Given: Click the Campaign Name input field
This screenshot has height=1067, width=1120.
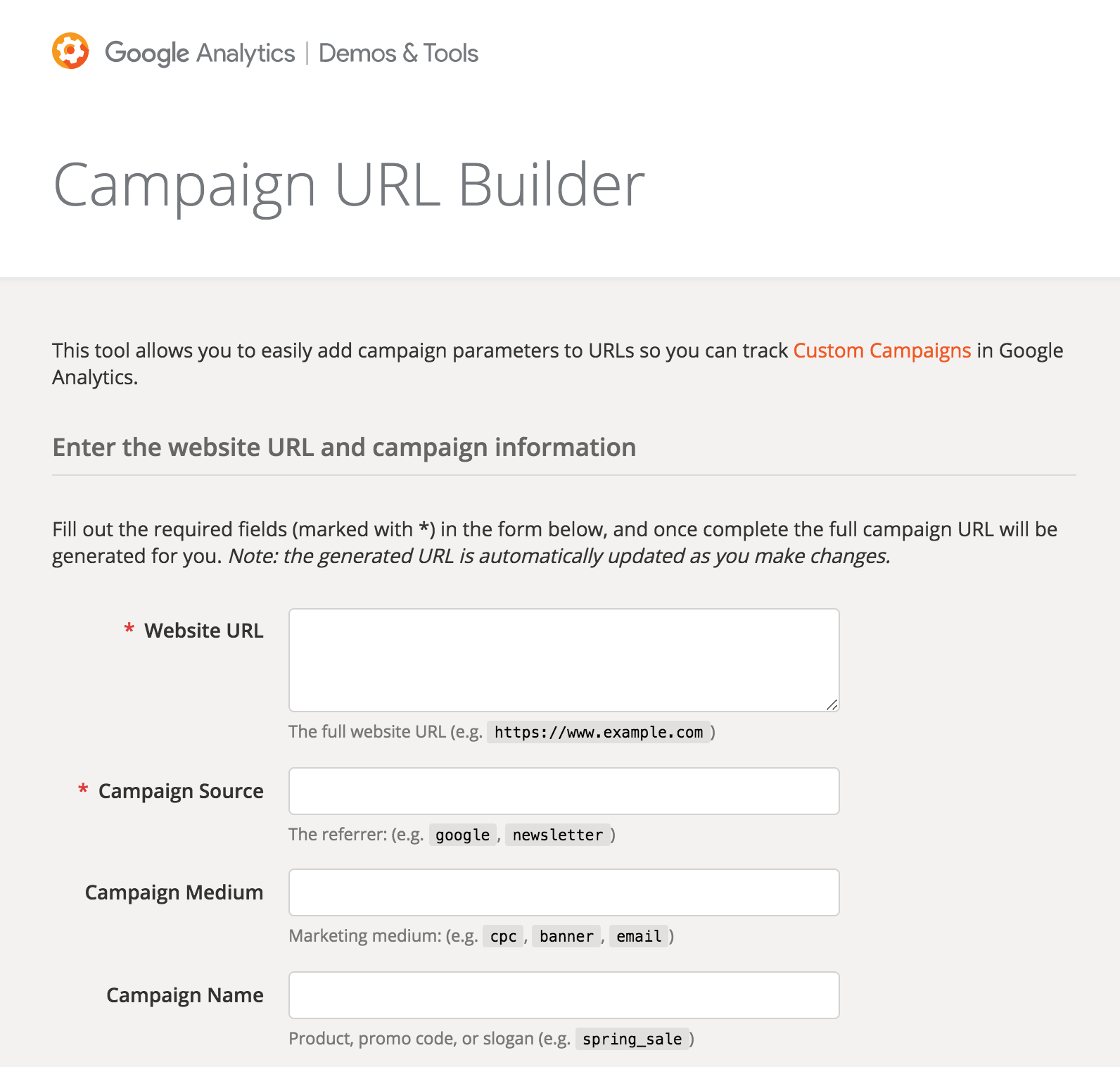Looking at the screenshot, I should [563, 995].
